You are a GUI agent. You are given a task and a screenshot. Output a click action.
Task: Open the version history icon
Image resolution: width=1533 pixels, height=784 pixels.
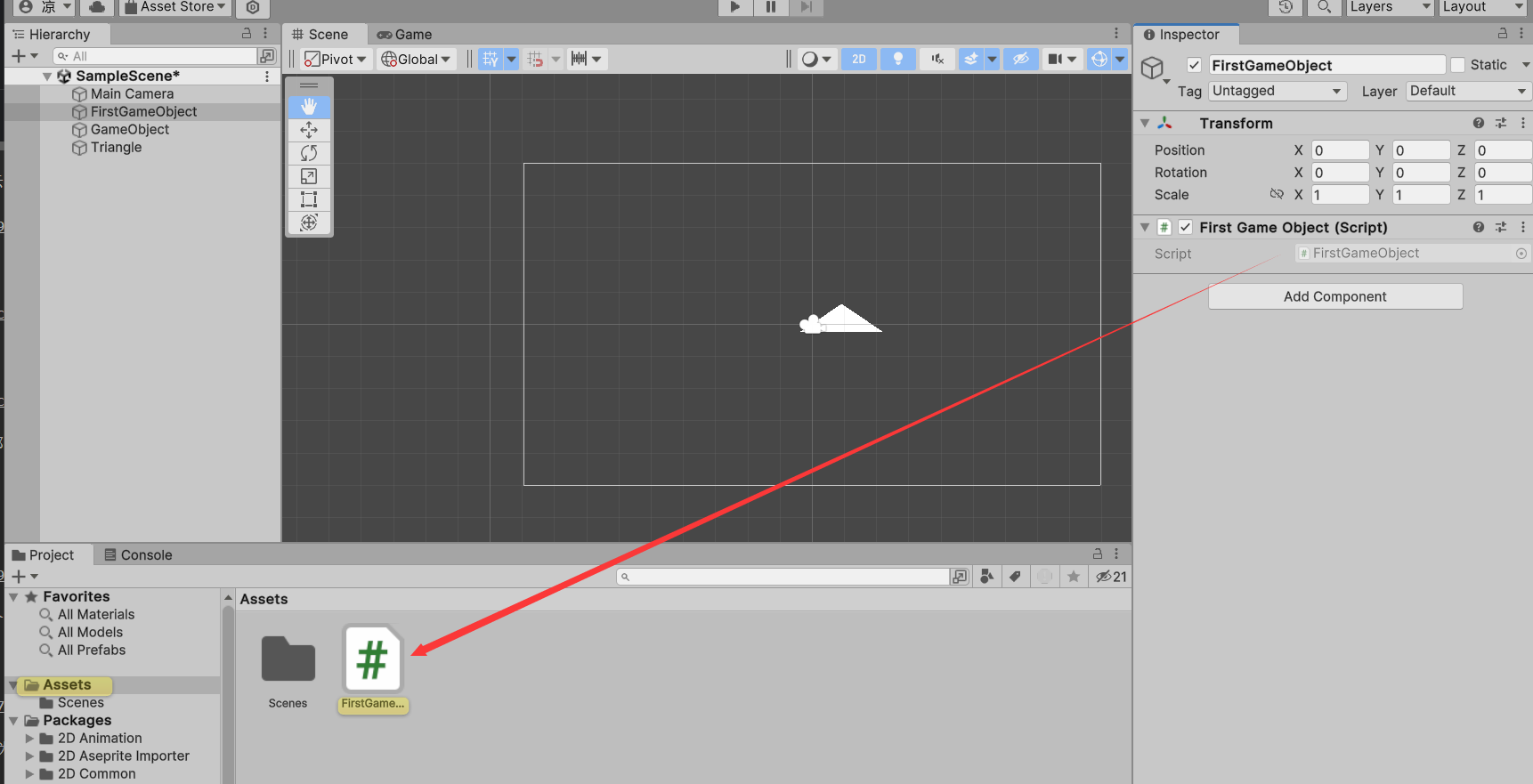pyautogui.click(x=1286, y=7)
